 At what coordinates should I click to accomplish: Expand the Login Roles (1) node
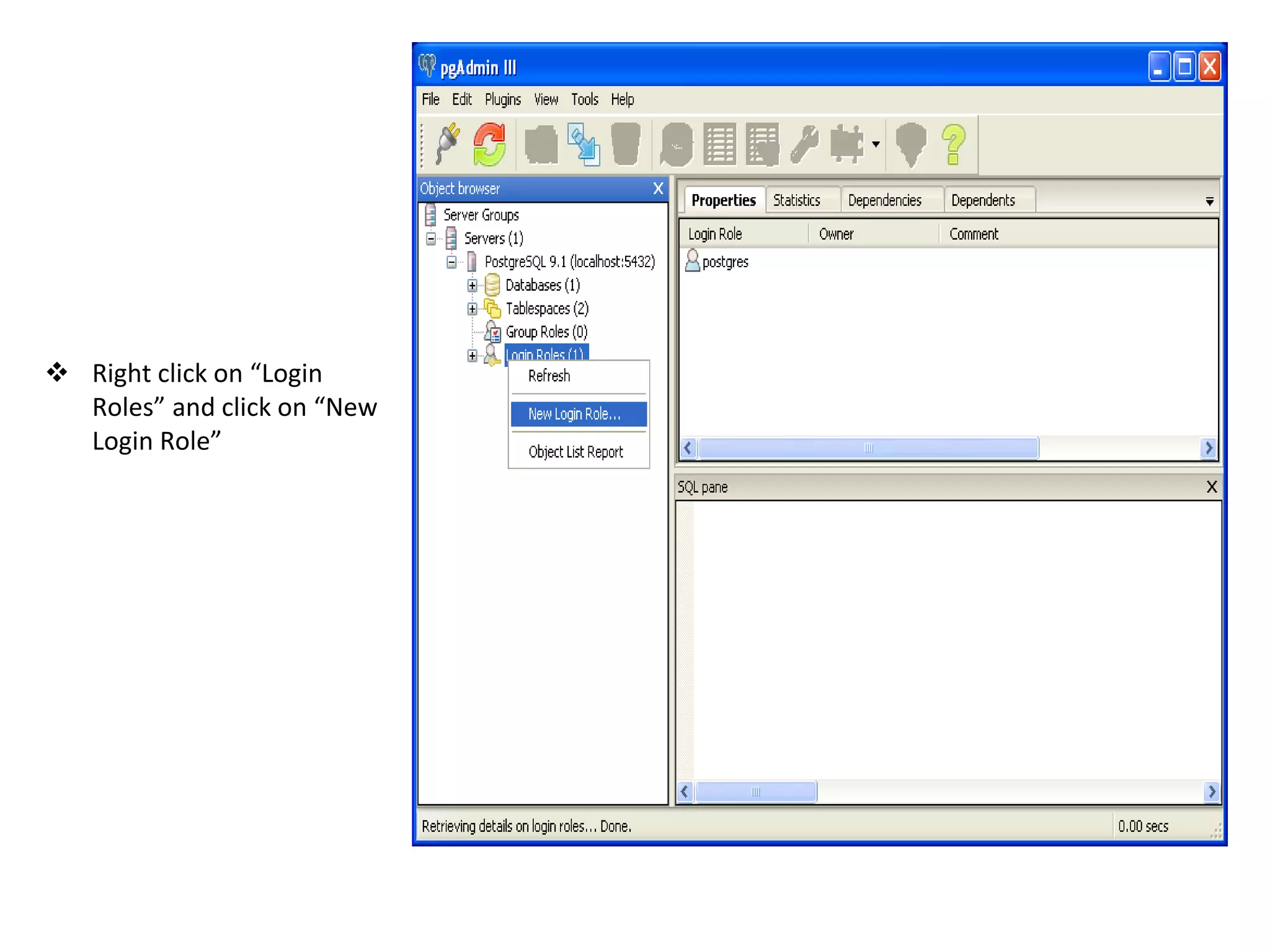tap(473, 356)
